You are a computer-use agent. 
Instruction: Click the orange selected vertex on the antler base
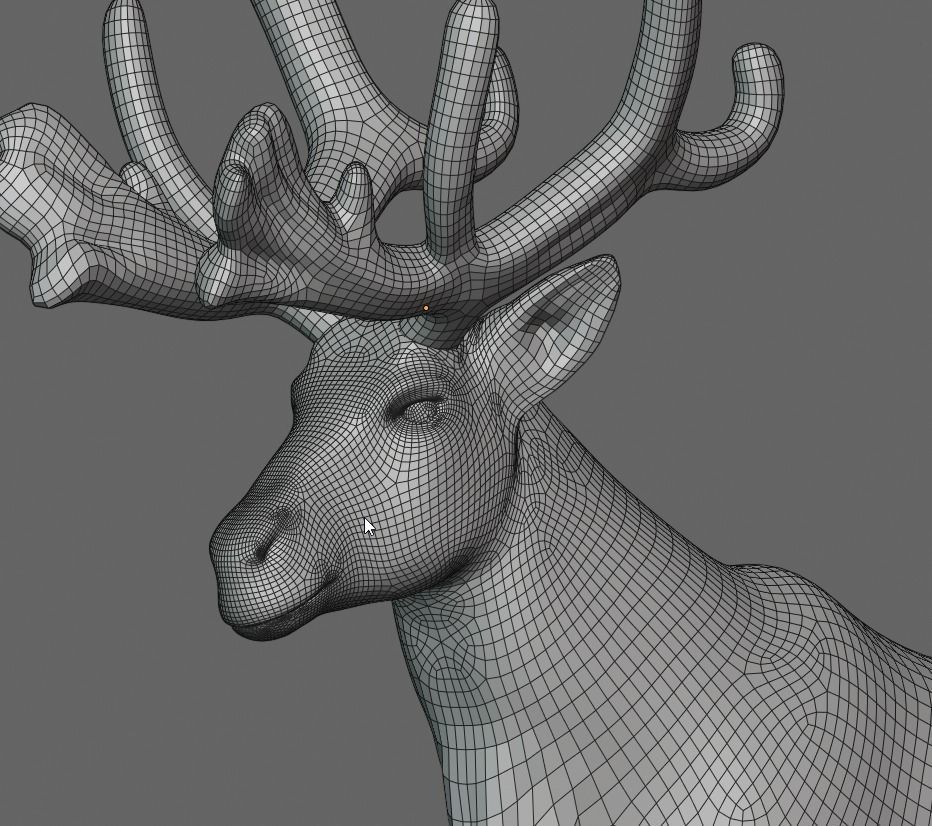pos(426,308)
